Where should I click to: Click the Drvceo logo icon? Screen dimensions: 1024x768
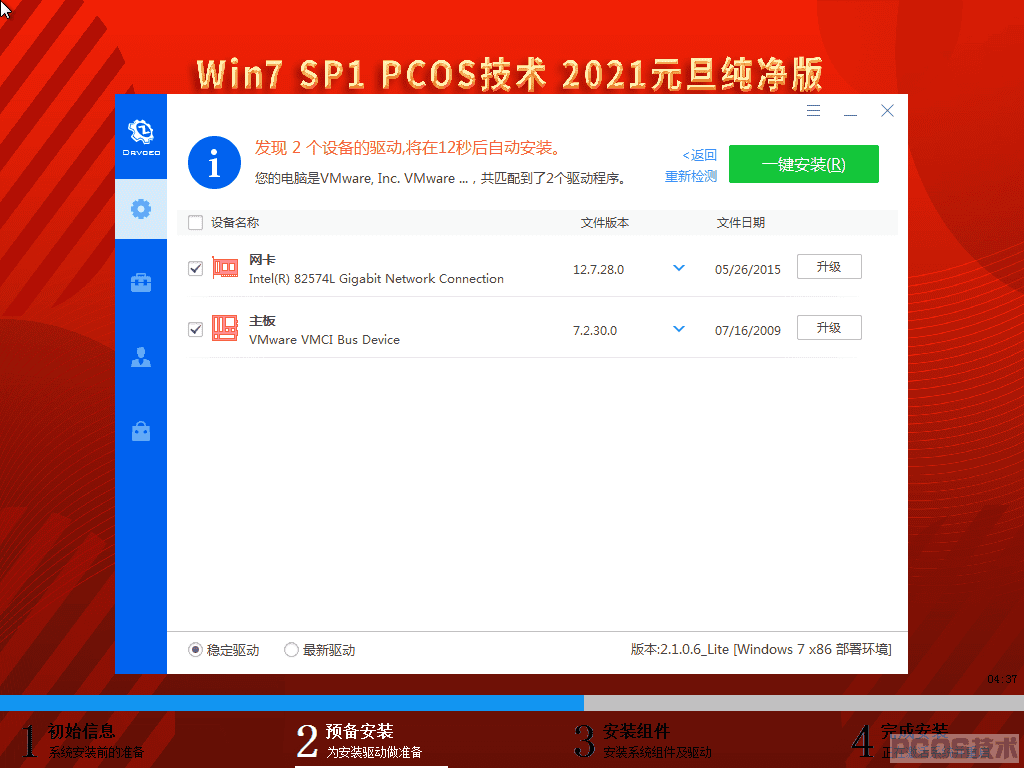141,137
